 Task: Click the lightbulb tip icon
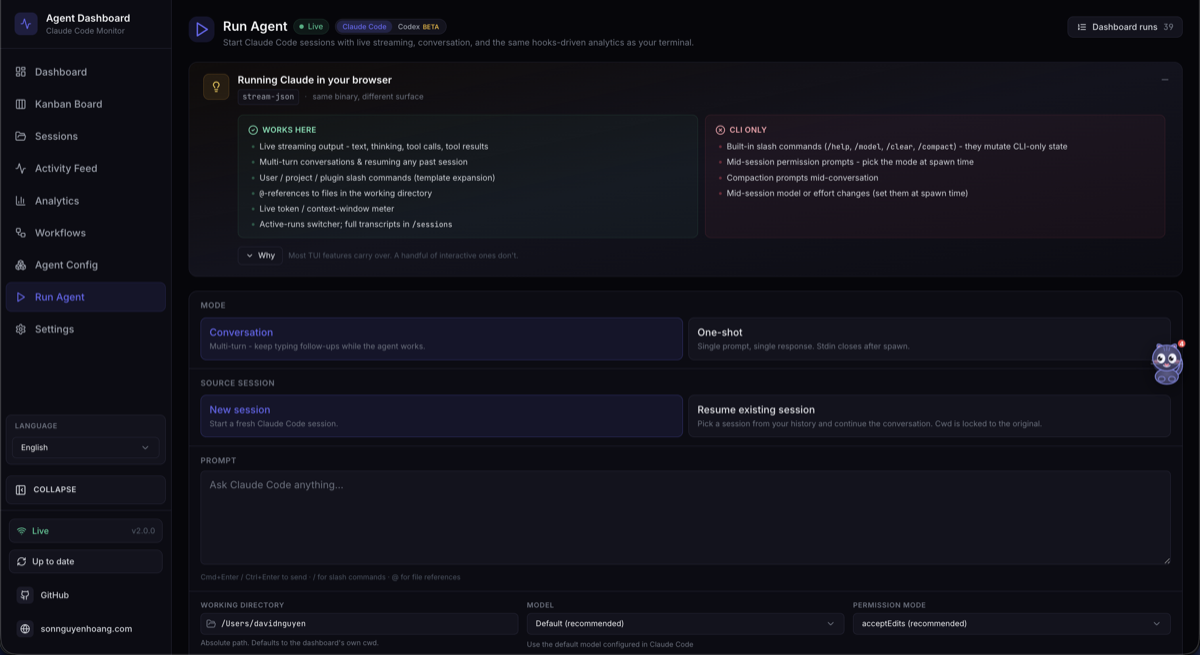coord(216,87)
